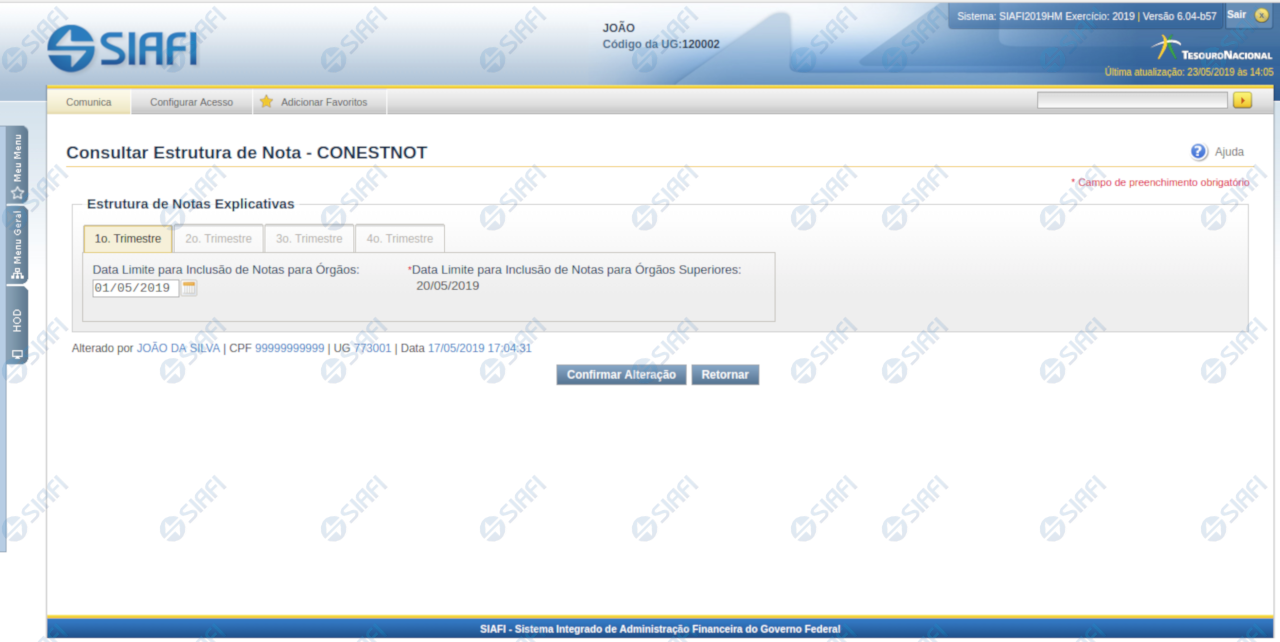1280x642 pixels.
Task: Open Configurar Acesso in the toolbar
Action: pyautogui.click(x=191, y=102)
